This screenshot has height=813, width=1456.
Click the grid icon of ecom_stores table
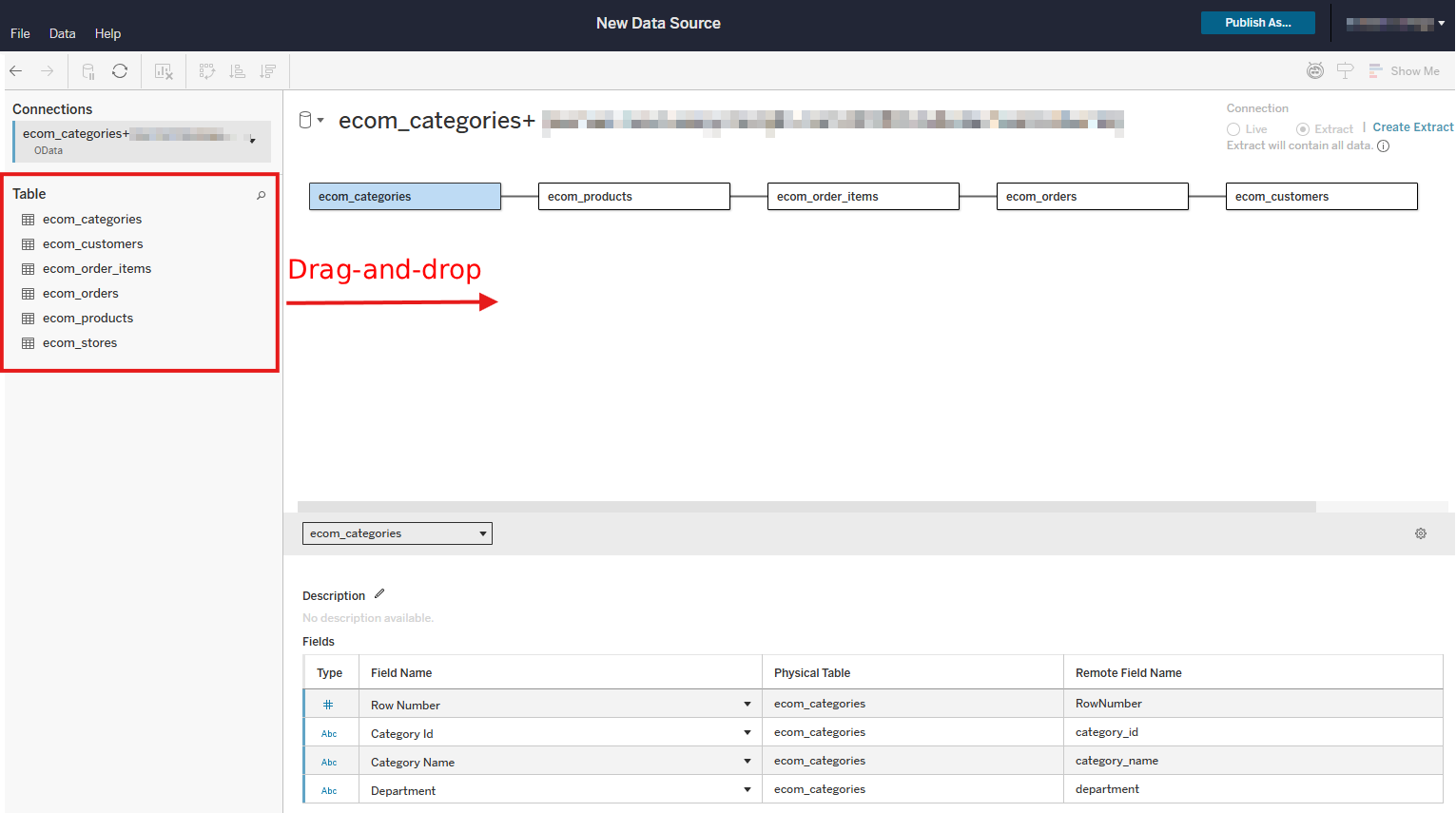(x=28, y=343)
